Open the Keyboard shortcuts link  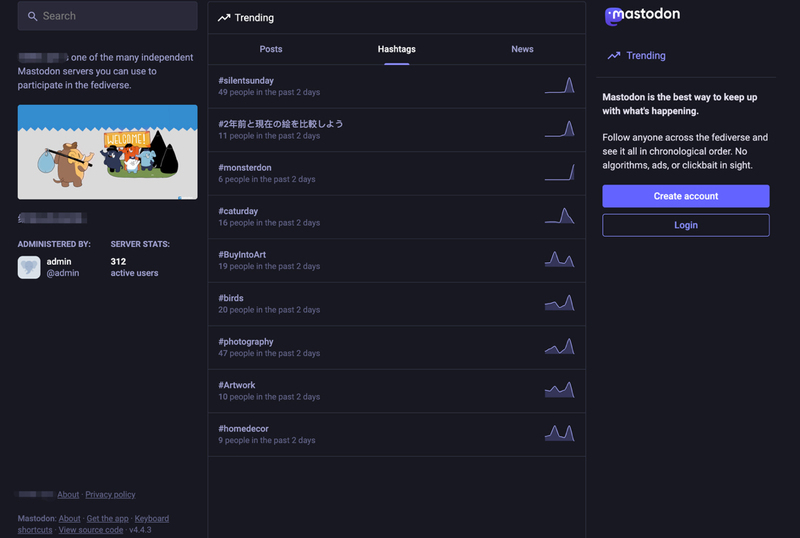click(x=152, y=519)
